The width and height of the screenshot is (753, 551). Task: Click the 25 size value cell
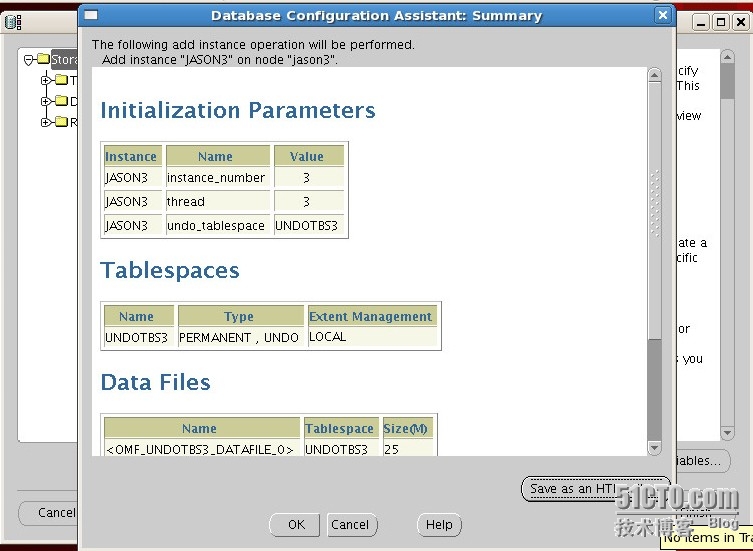406,449
